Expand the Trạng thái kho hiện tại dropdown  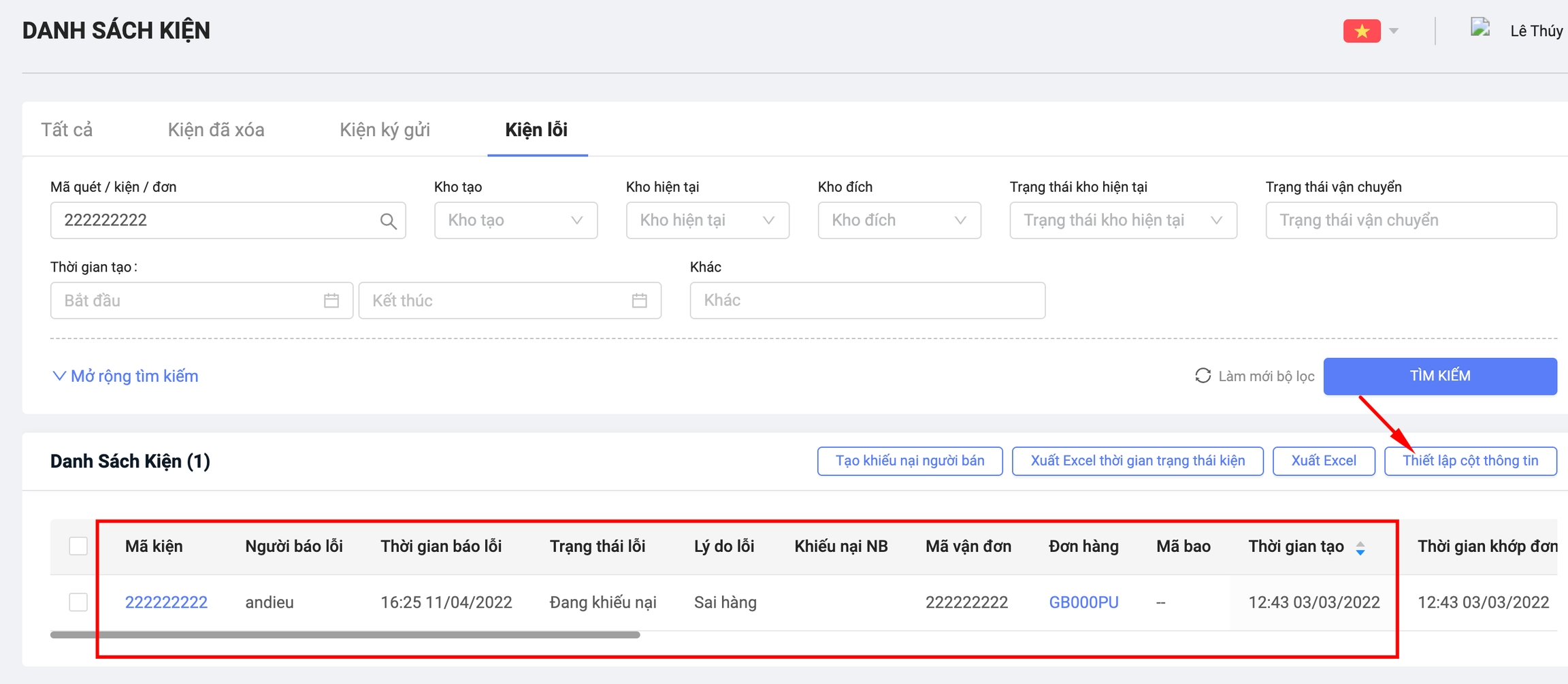click(x=1123, y=221)
